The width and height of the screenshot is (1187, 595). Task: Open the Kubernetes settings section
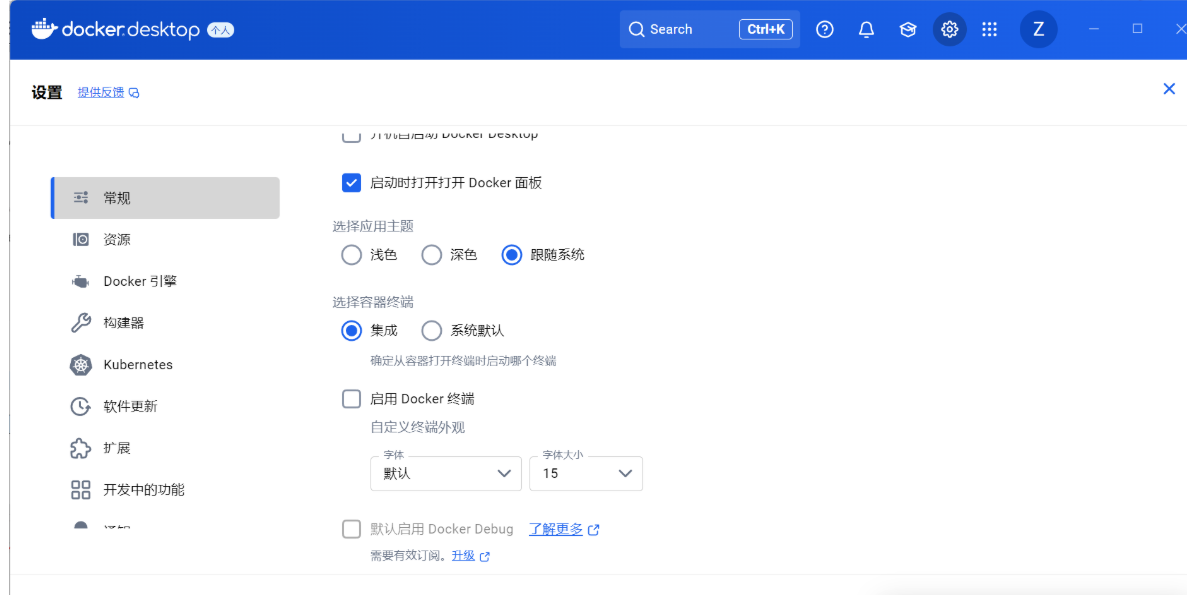[165, 365]
